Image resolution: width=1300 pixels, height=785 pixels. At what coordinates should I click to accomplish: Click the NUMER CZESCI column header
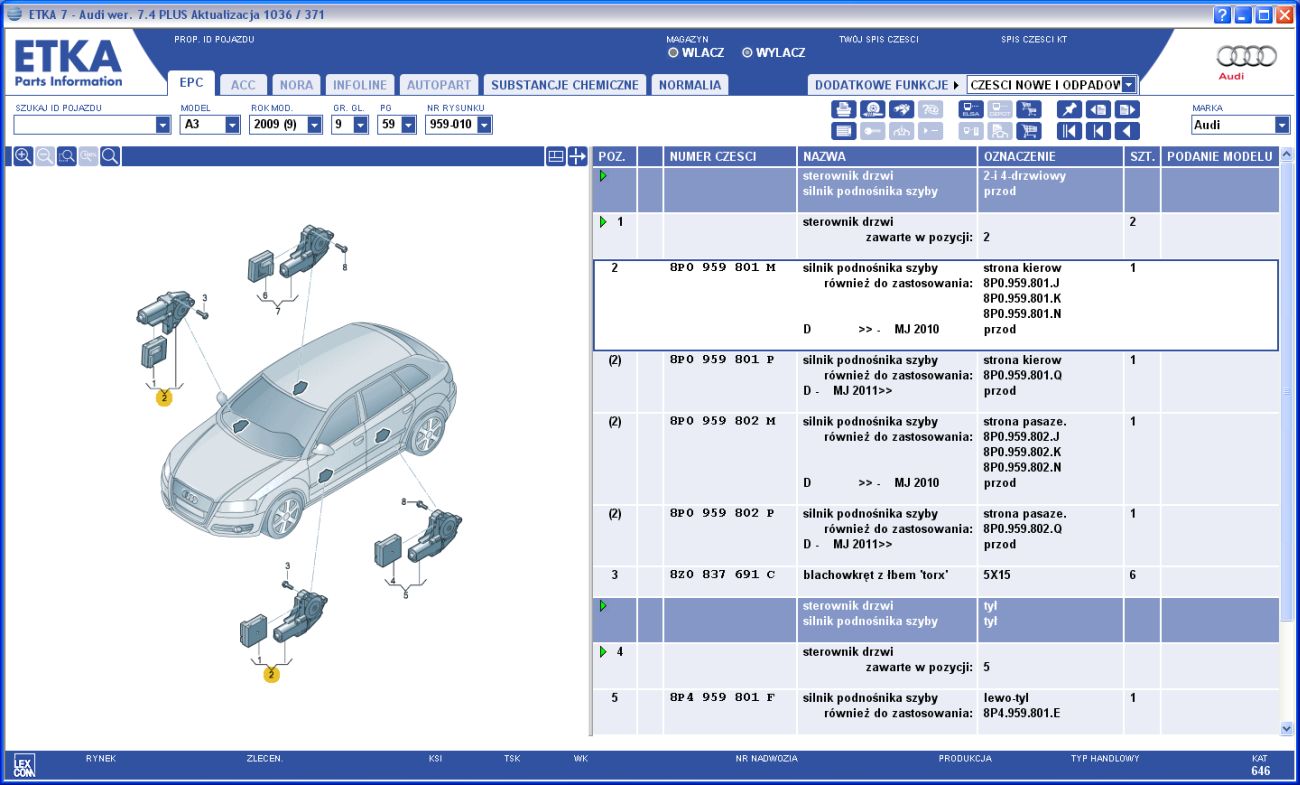coord(729,156)
